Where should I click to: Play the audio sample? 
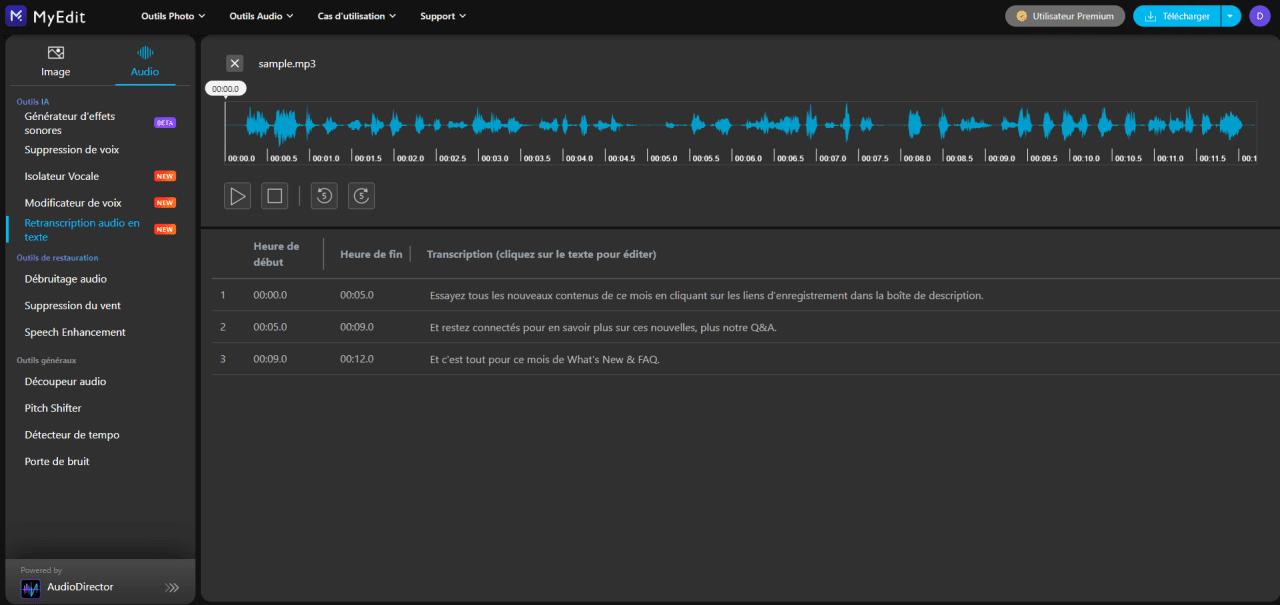coord(237,196)
